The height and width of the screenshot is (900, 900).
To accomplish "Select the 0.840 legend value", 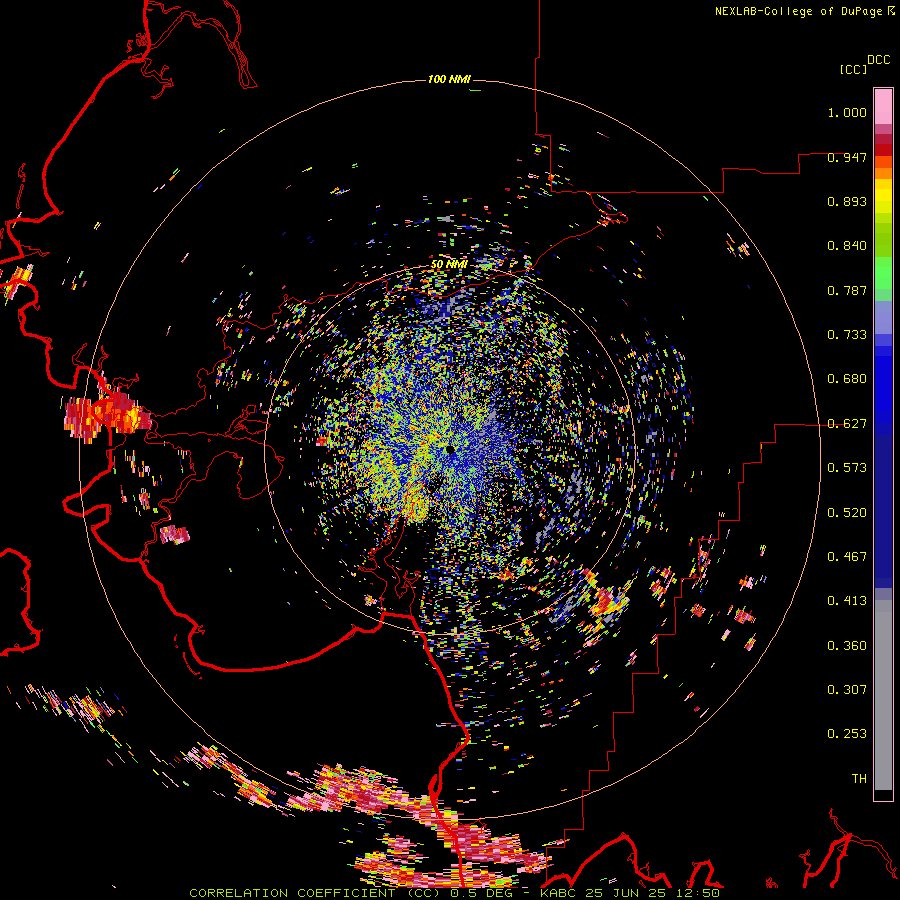I will point(847,246).
